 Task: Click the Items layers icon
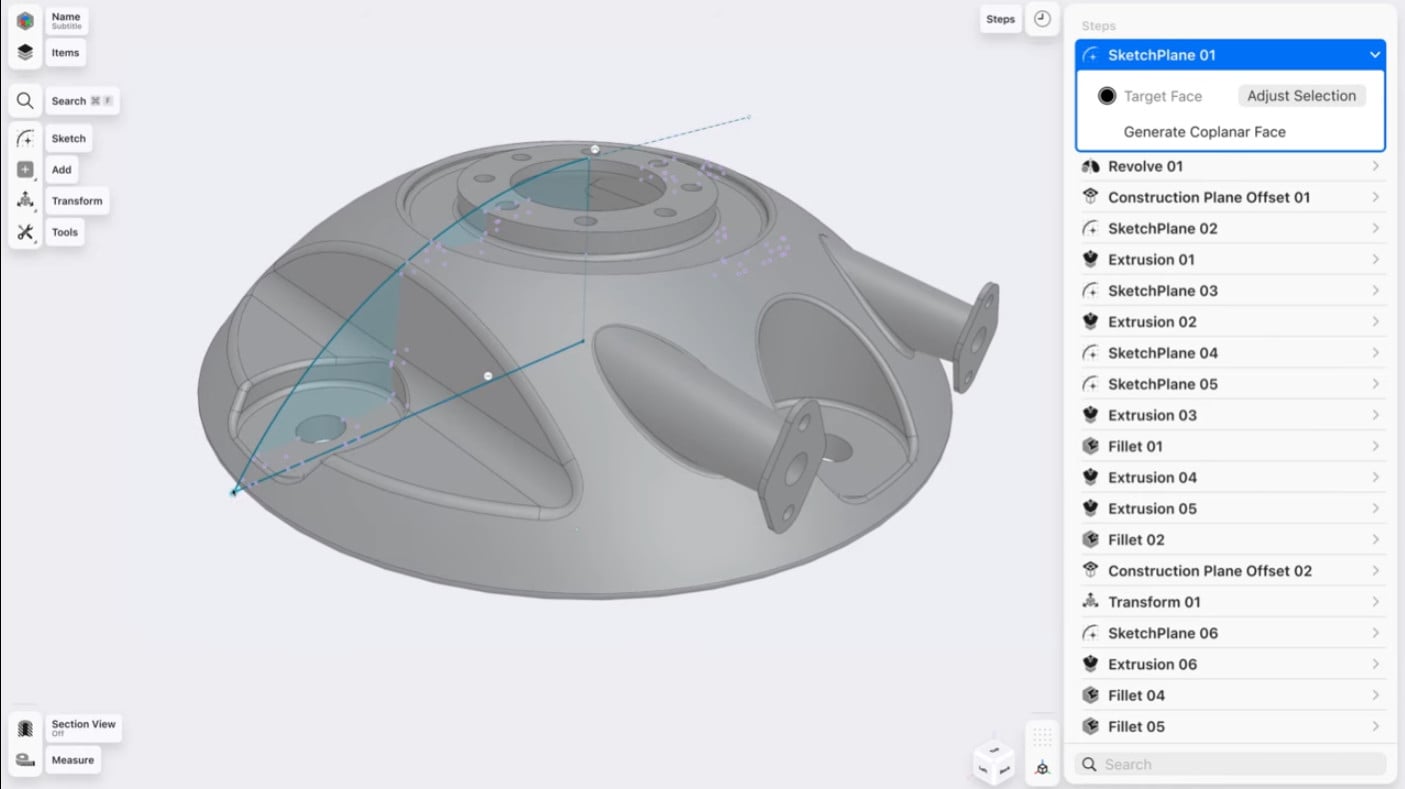tap(25, 53)
